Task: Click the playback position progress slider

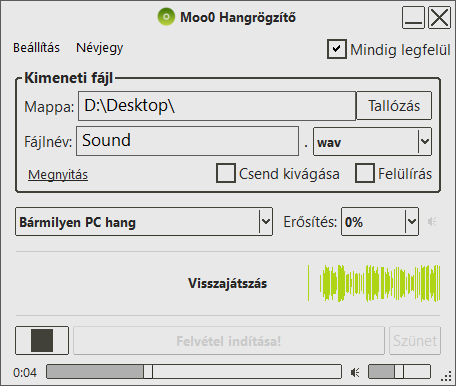Action: 194,371
